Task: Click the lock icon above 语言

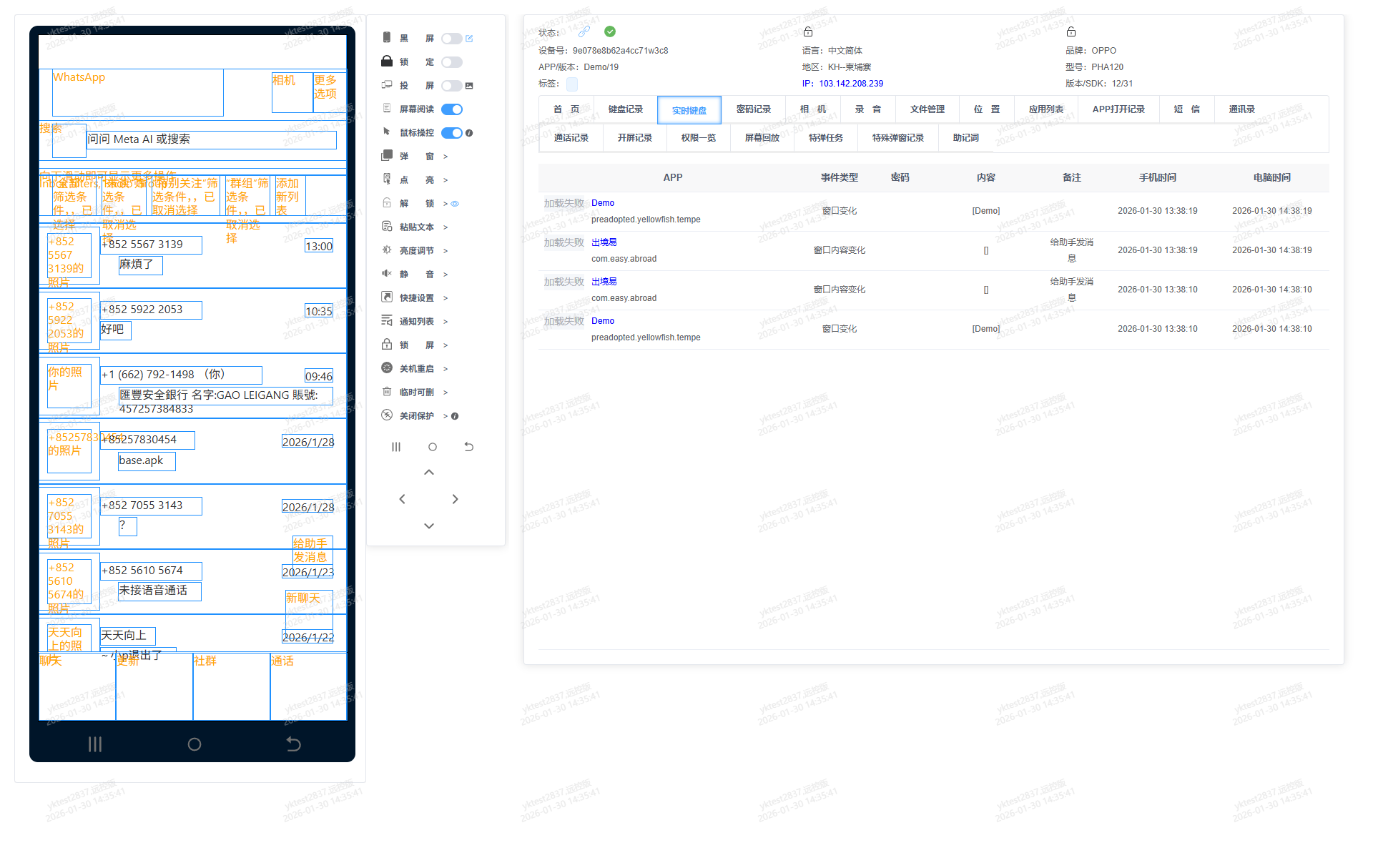Action: 808,31
